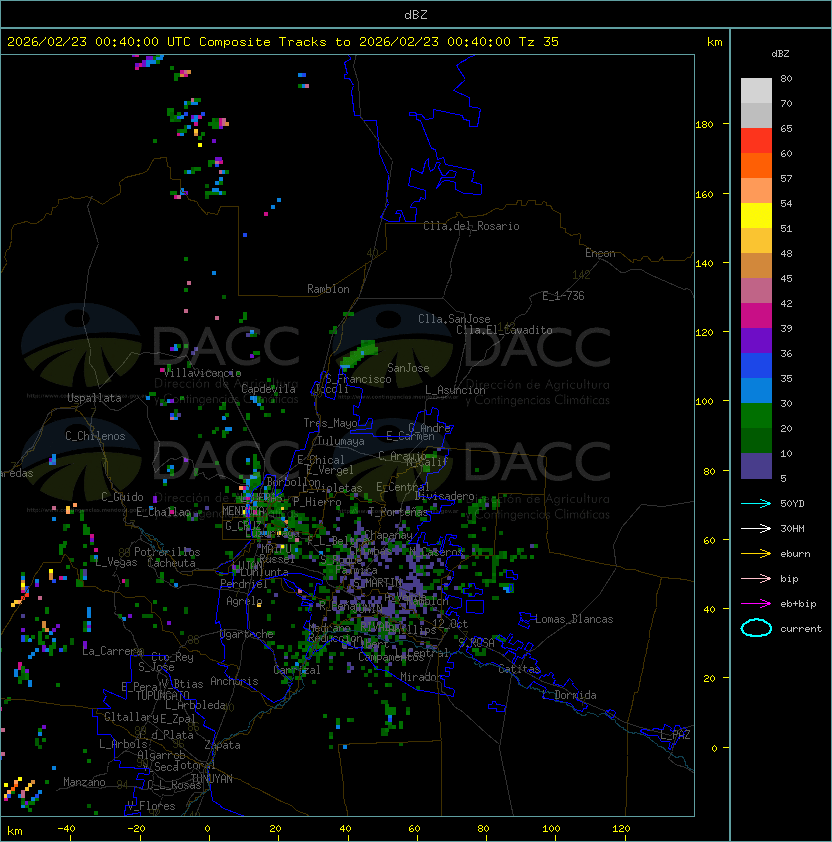Image resolution: width=832 pixels, height=842 pixels.
Task: Click the E_1-736 map label
Action: click(563, 296)
